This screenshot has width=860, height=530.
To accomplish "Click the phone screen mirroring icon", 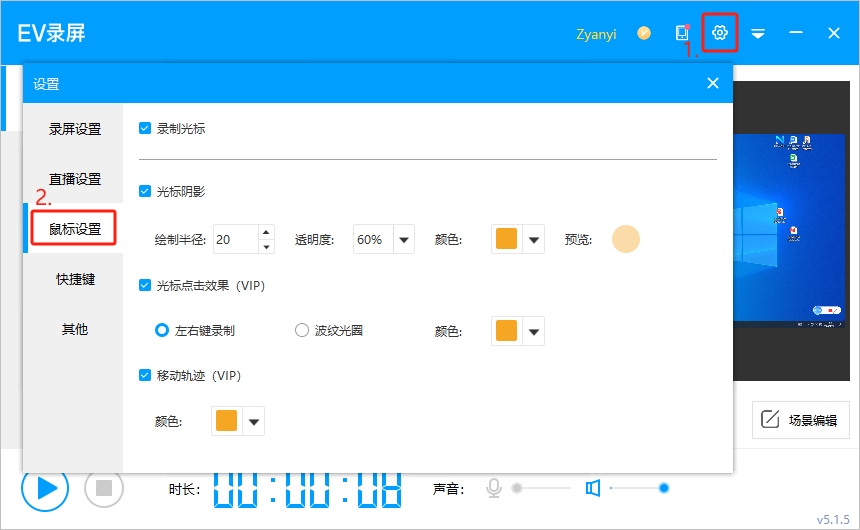I will (682, 33).
